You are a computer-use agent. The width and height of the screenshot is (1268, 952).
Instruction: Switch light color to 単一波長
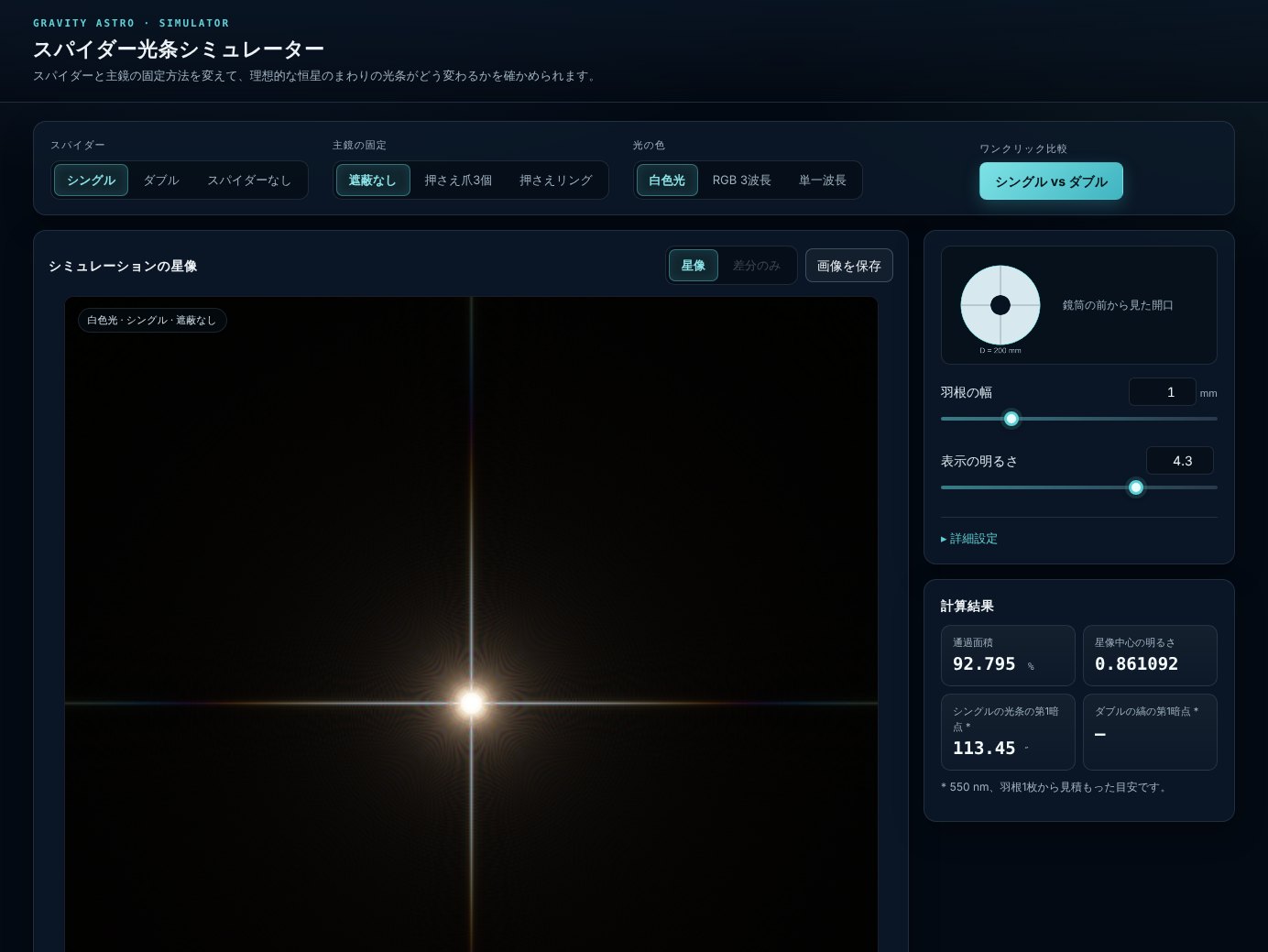pos(823,181)
